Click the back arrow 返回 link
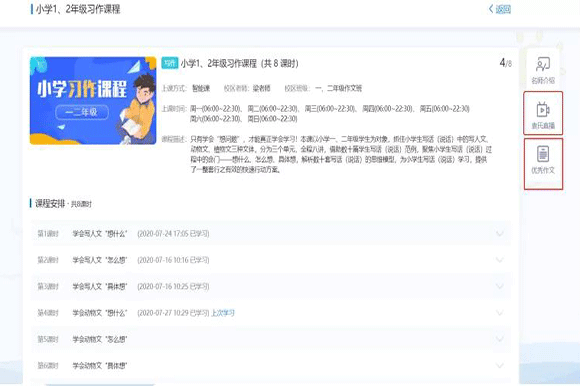Viewport: 580px width, 386px height. click(500, 9)
